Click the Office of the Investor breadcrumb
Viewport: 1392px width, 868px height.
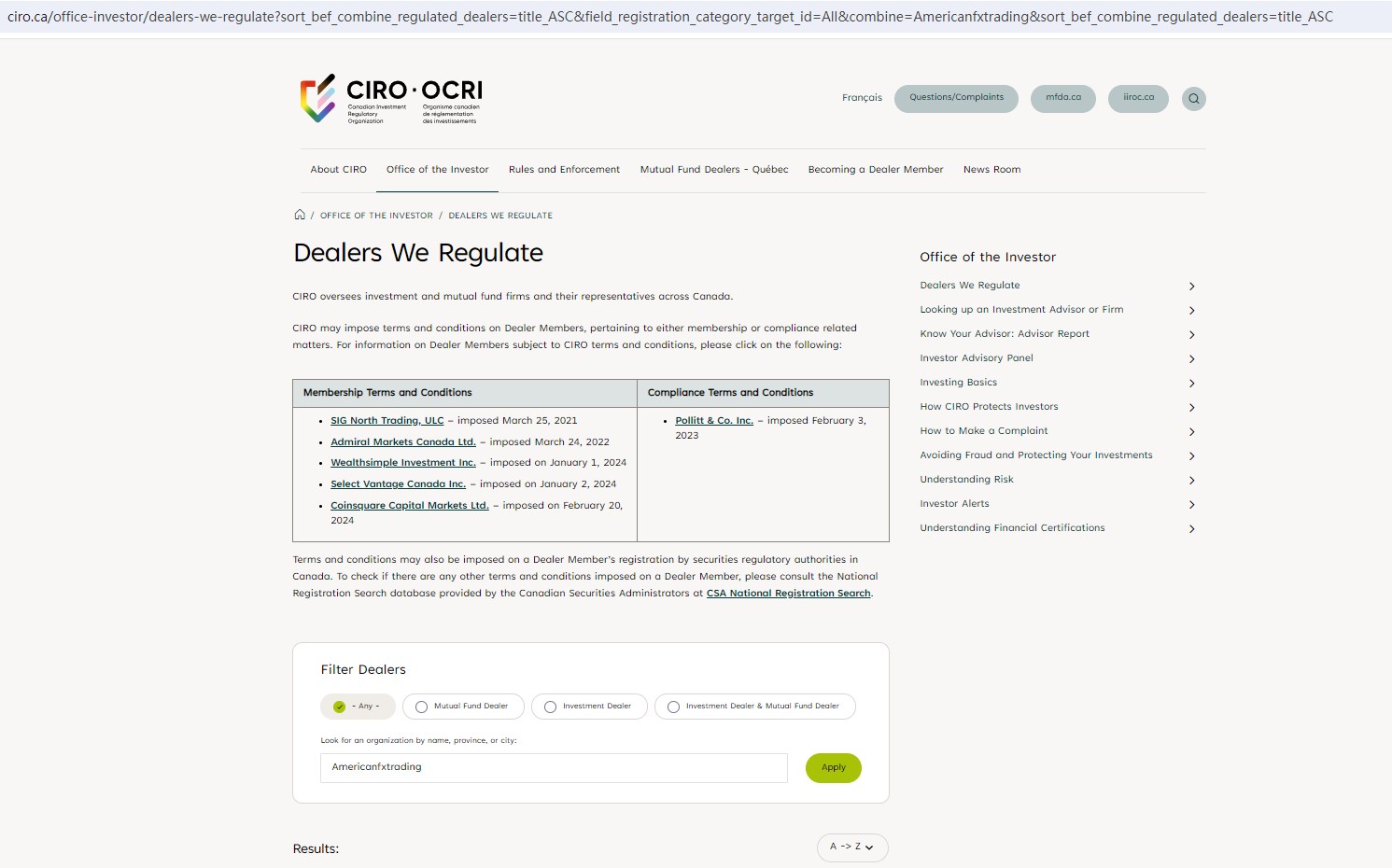point(376,216)
